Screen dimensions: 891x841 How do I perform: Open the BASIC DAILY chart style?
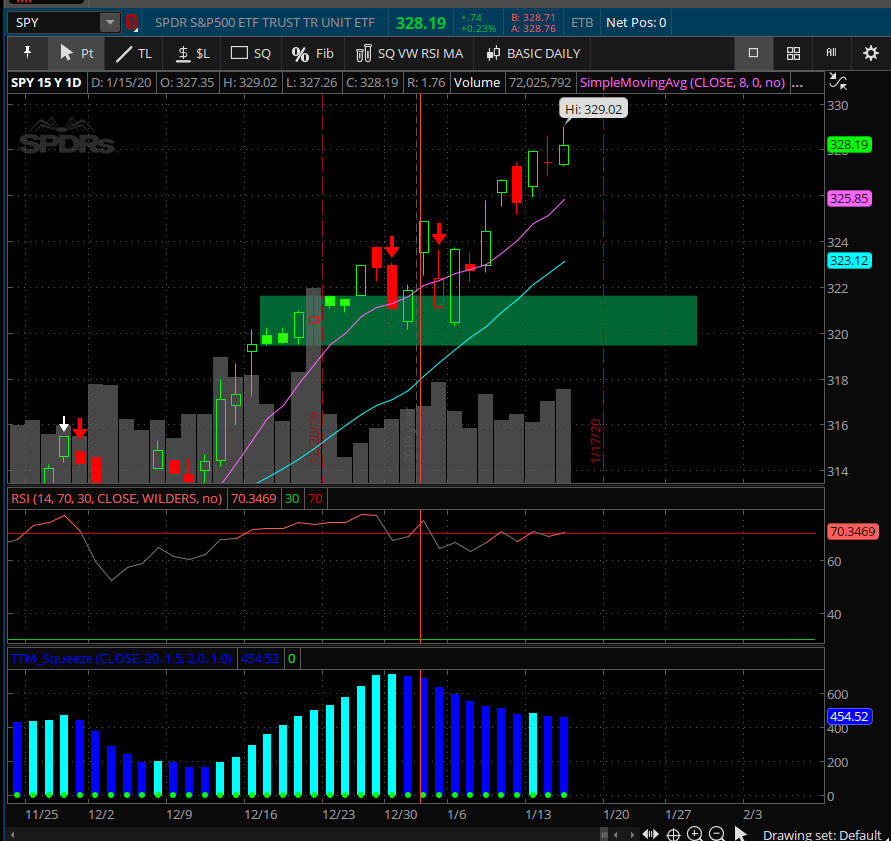[532, 53]
